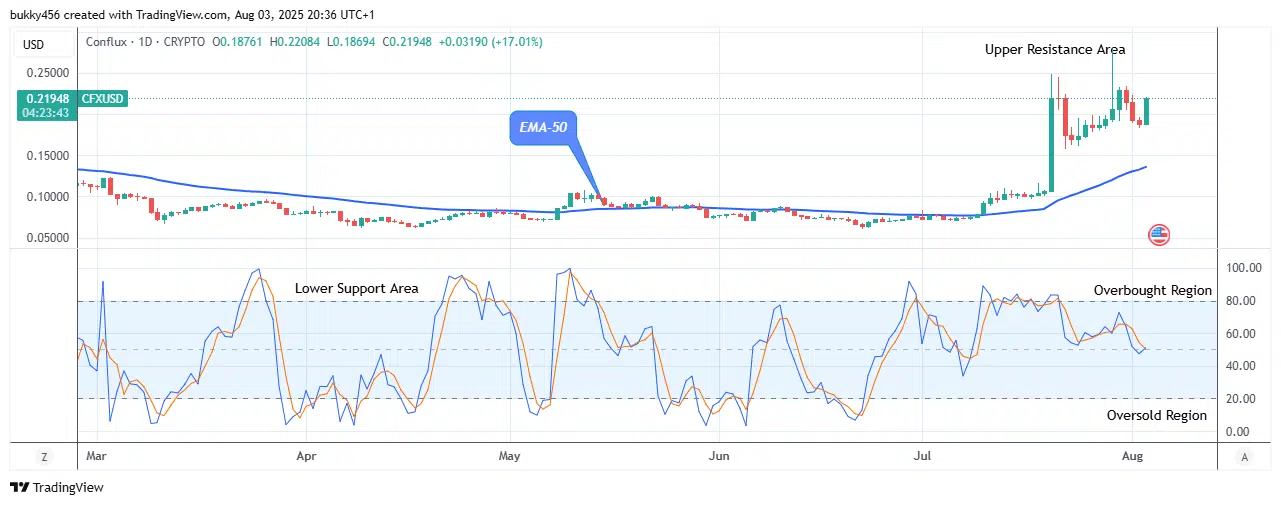This screenshot has width=1281, height=505.
Task: Click the TradingView logo at the bottom
Action: (56, 487)
